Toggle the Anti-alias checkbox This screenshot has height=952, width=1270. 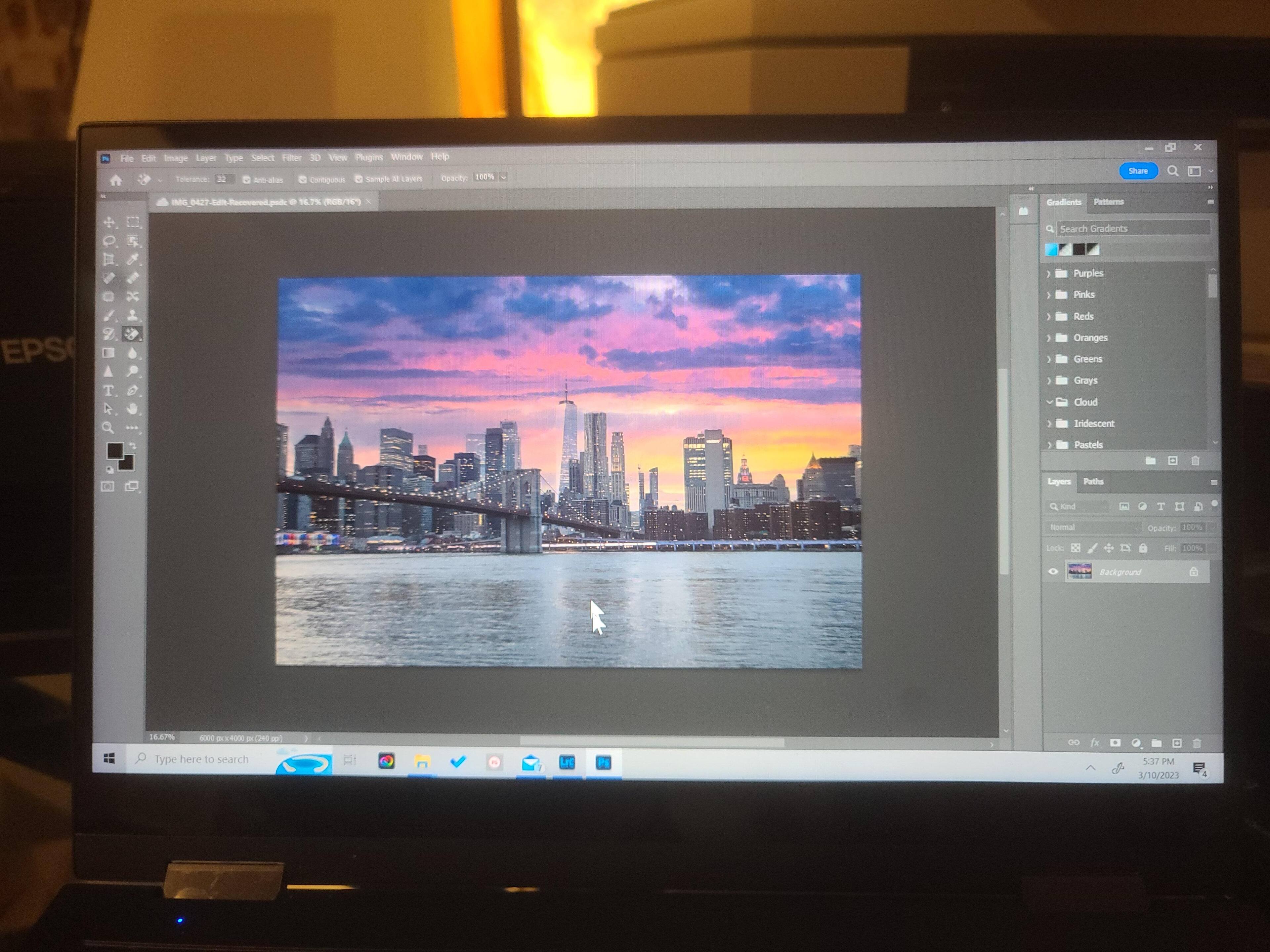tap(247, 179)
